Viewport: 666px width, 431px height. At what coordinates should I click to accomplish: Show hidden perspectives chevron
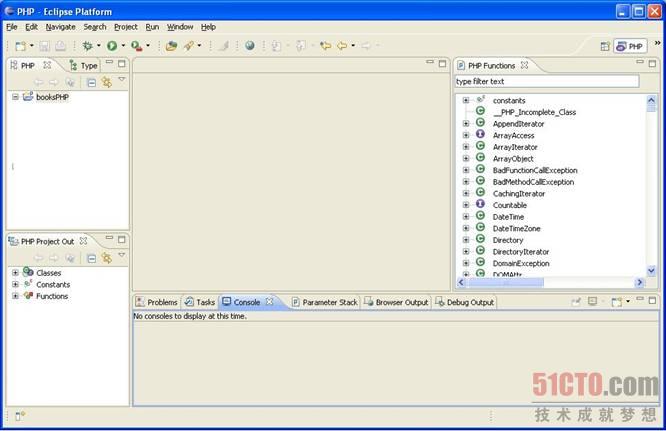pyautogui.click(x=658, y=43)
